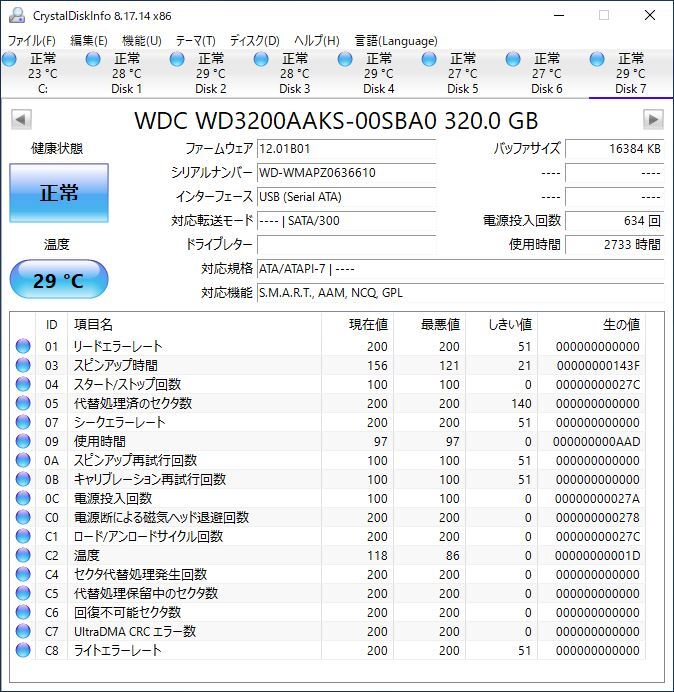This screenshot has width=674, height=692.
Task: Click status orb of attribute C8 row
Action: click(x=23, y=650)
